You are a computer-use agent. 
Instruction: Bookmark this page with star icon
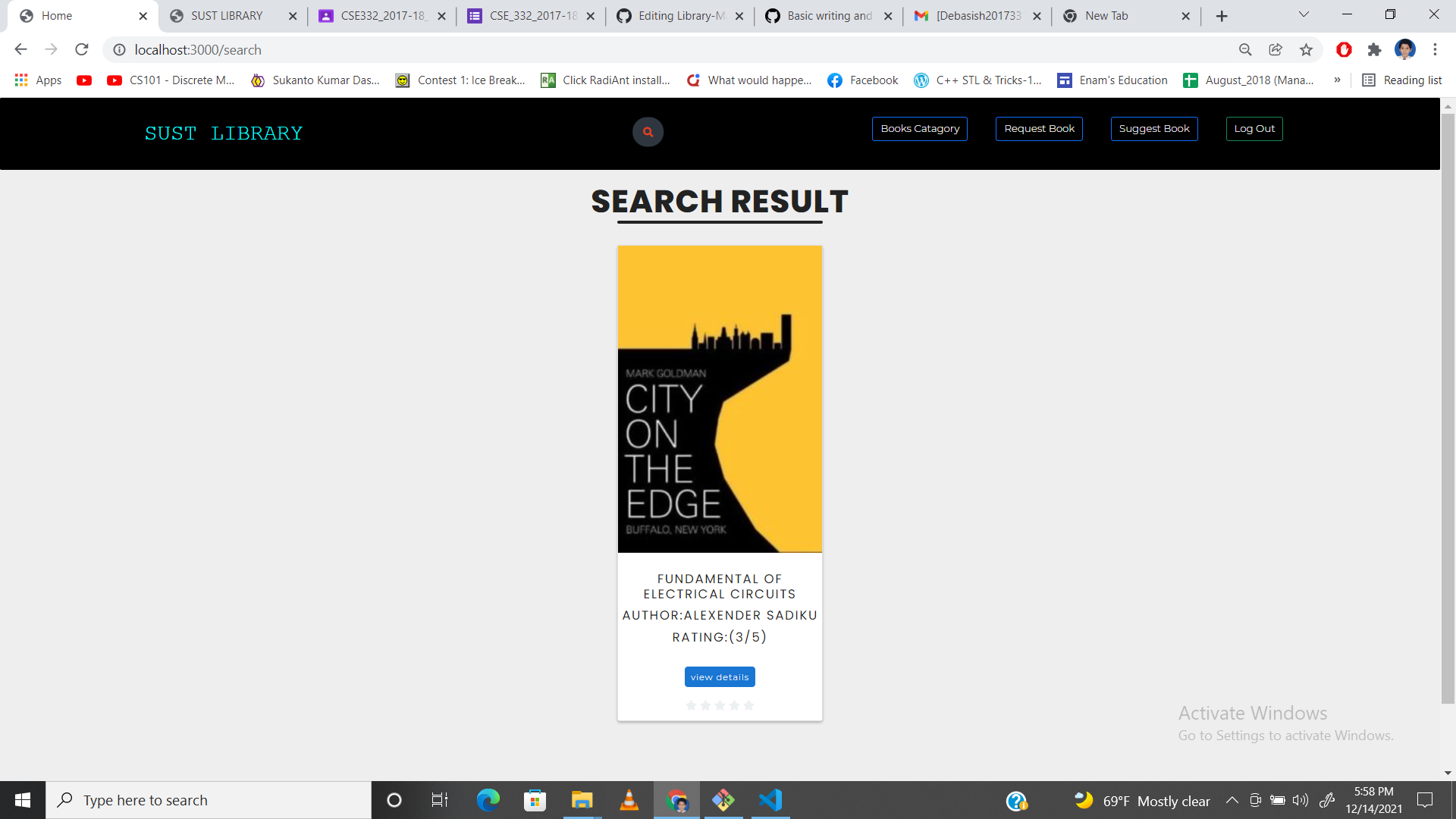[x=1306, y=50]
